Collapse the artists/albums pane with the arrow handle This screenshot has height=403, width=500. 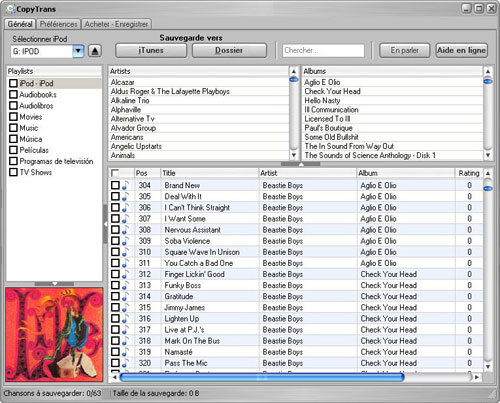pyautogui.click(x=300, y=164)
